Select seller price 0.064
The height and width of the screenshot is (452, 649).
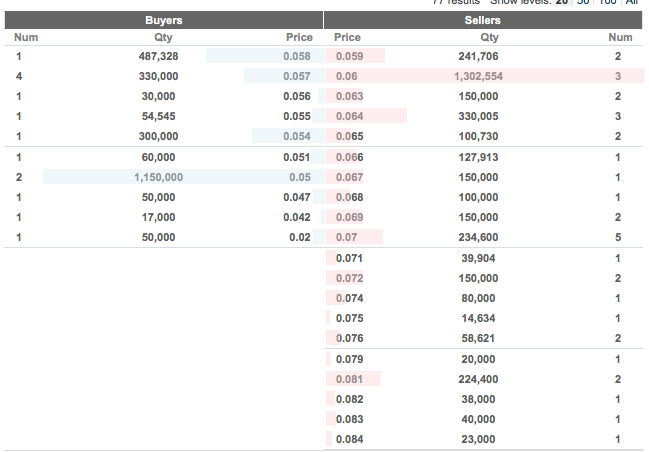pos(350,116)
